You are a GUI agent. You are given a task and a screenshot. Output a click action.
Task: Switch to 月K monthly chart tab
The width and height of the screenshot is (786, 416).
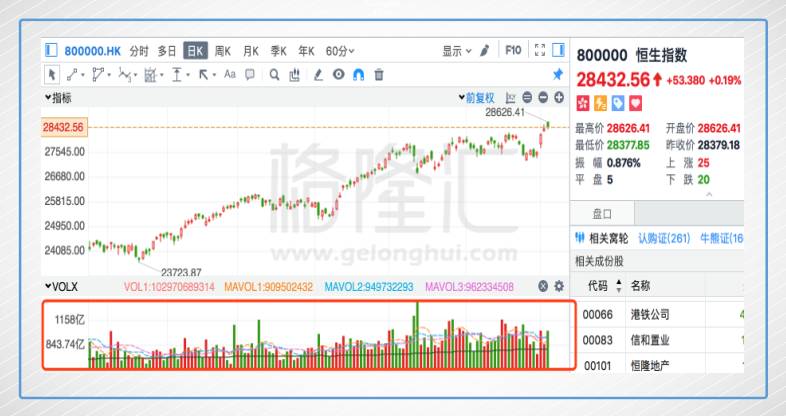pyautogui.click(x=251, y=51)
